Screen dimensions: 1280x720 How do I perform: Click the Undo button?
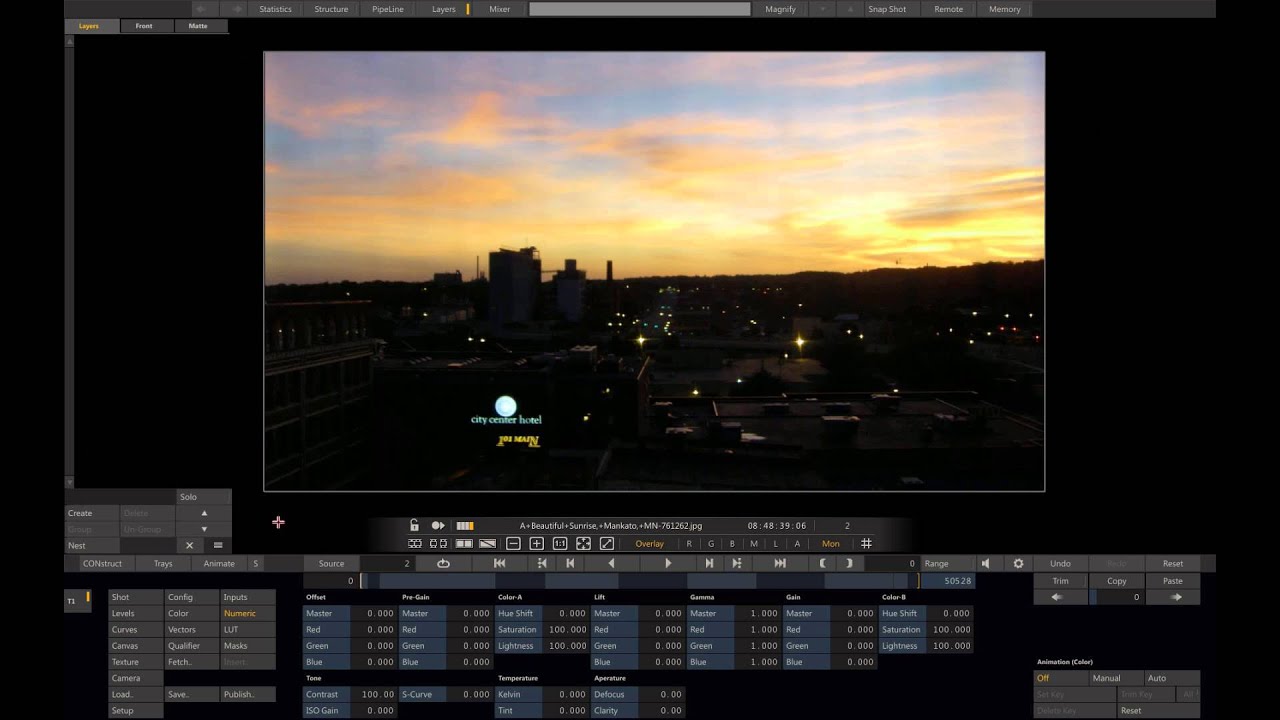pos(1061,564)
